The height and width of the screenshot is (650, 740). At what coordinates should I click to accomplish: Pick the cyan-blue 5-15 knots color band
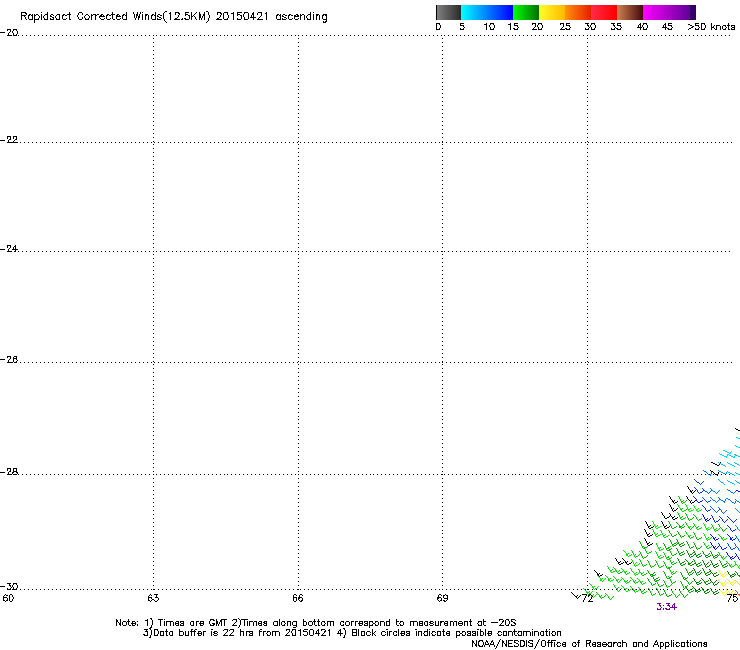(x=487, y=12)
